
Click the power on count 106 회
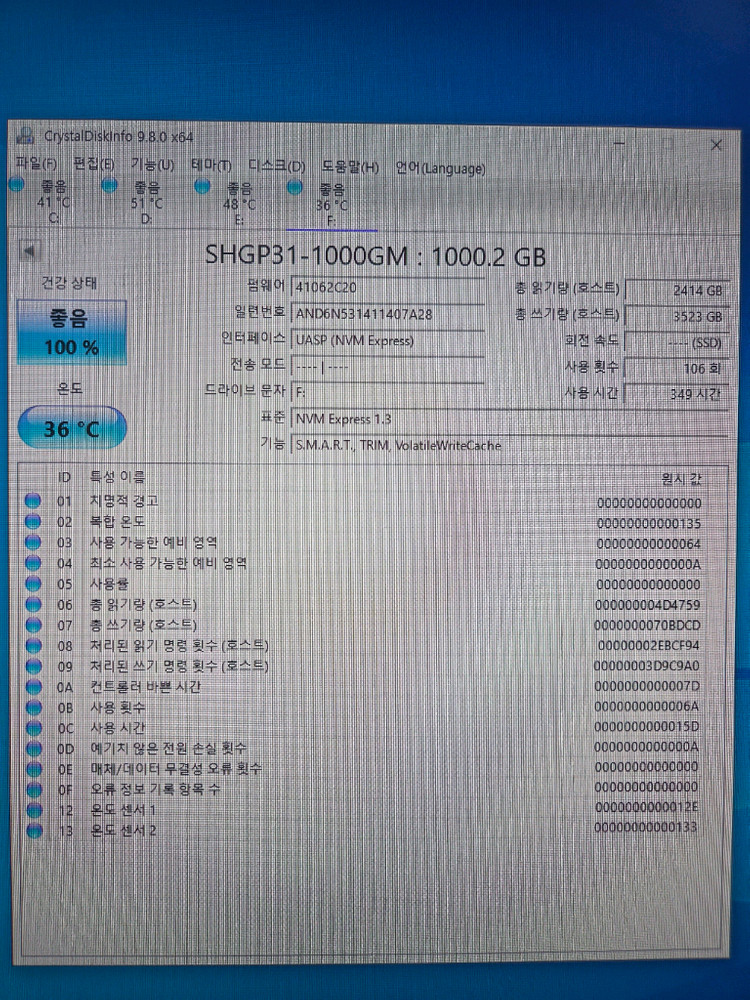click(x=677, y=369)
